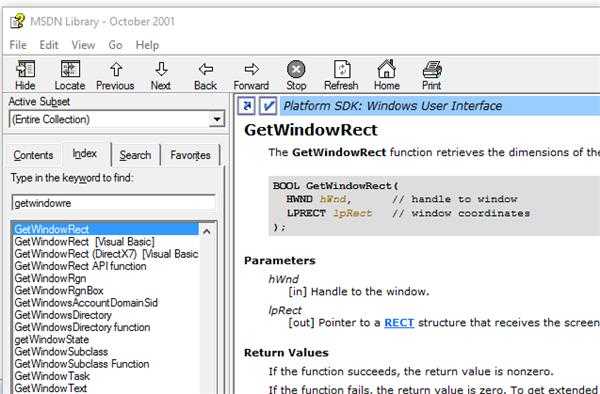Click the Return Values section heading

[286, 353]
